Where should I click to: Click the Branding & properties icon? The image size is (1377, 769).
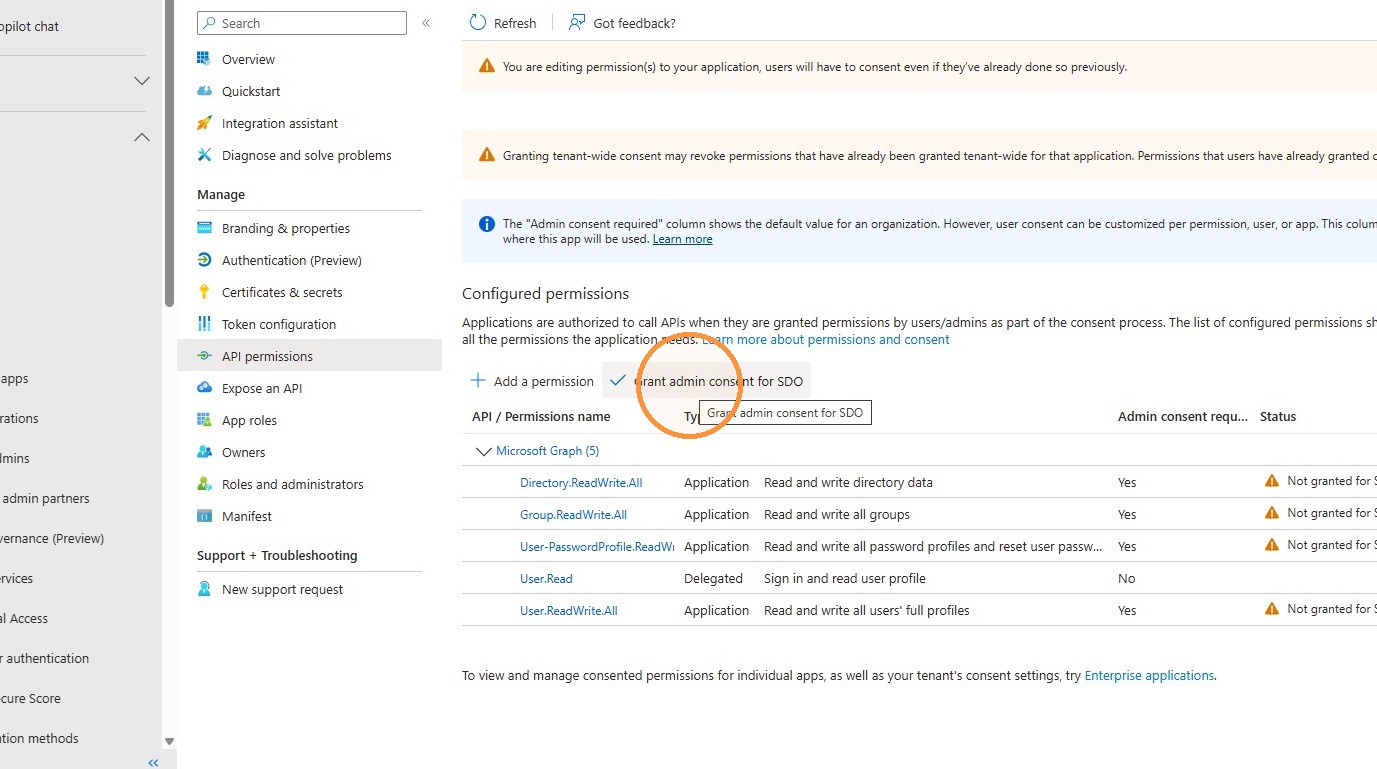205,228
